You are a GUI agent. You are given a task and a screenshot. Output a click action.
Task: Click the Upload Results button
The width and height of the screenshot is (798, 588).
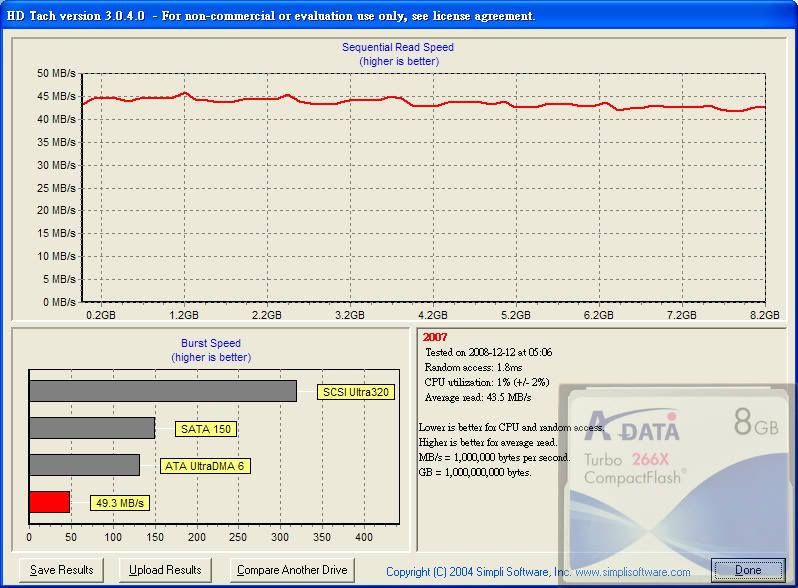[165, 570]
